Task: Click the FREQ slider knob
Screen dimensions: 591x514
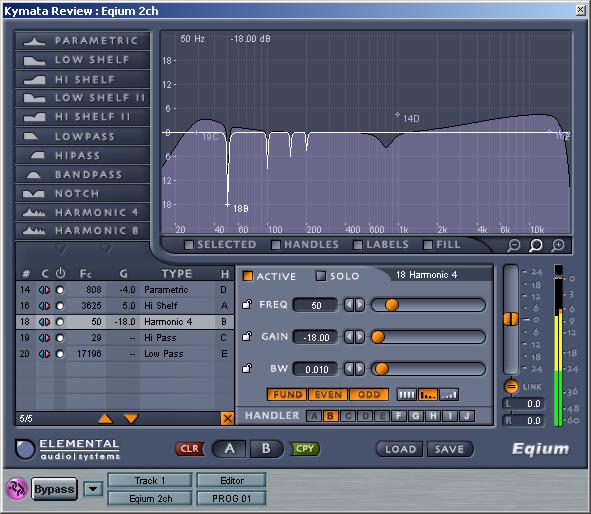Action: 392,304
